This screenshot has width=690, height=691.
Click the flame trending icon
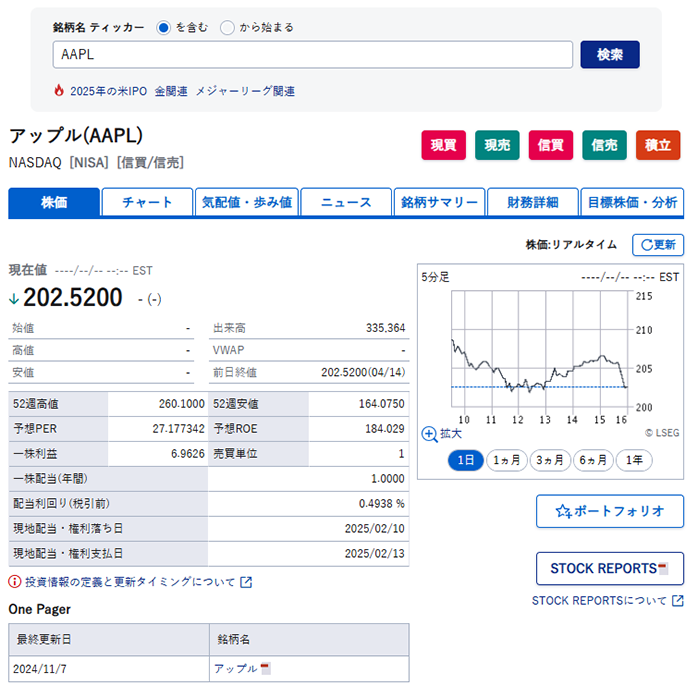pyautogui.click(x=59, y=90)
